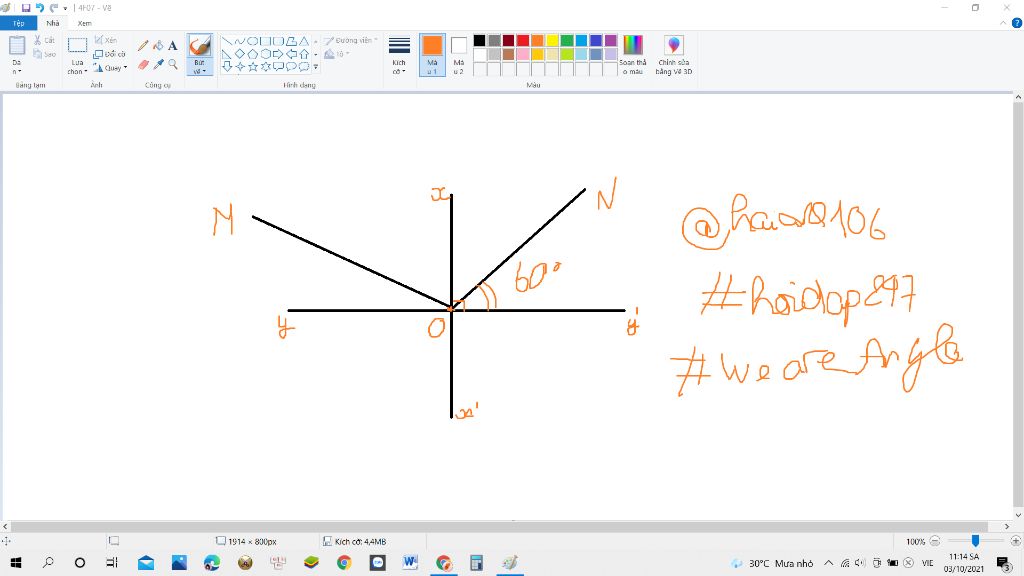Image resolution: width=1024 pixels, height=576 pixels.
Task: Choose the pentagon shape
Action: (253, 54)
